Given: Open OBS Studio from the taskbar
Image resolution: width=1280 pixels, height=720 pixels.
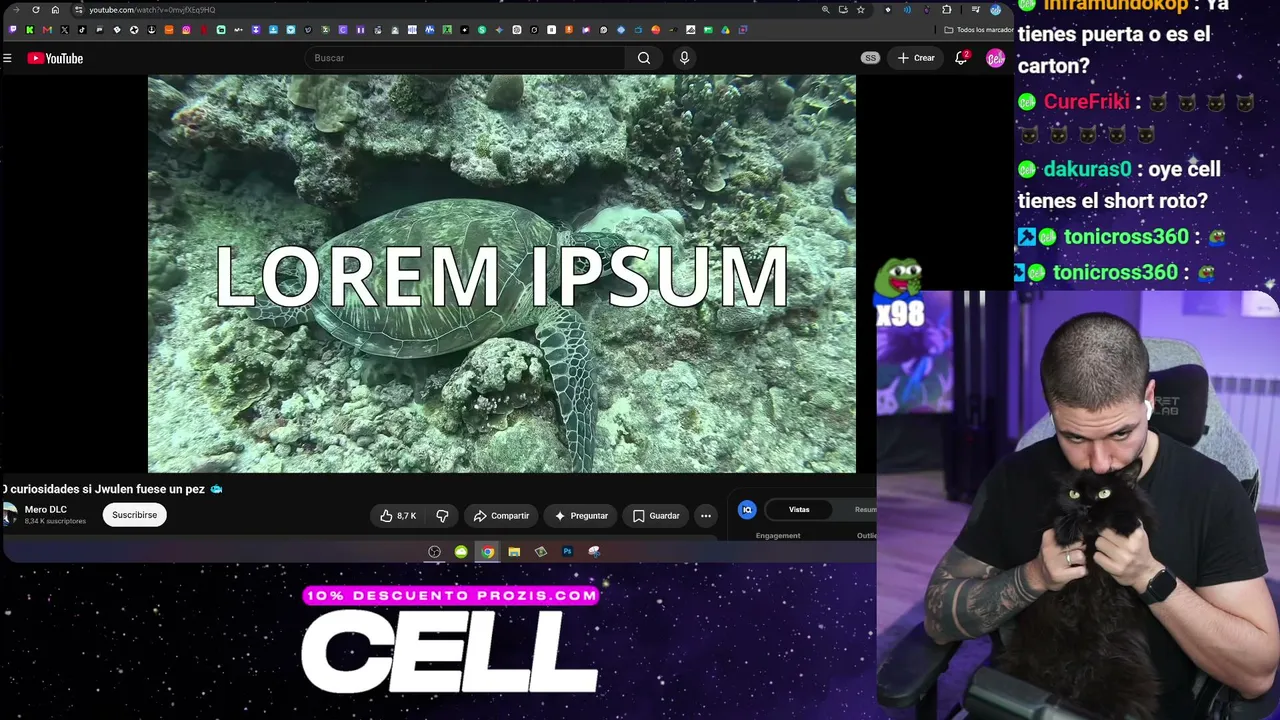Looking at the screenshot, I should pyautogui.click(x=434, y=552).
